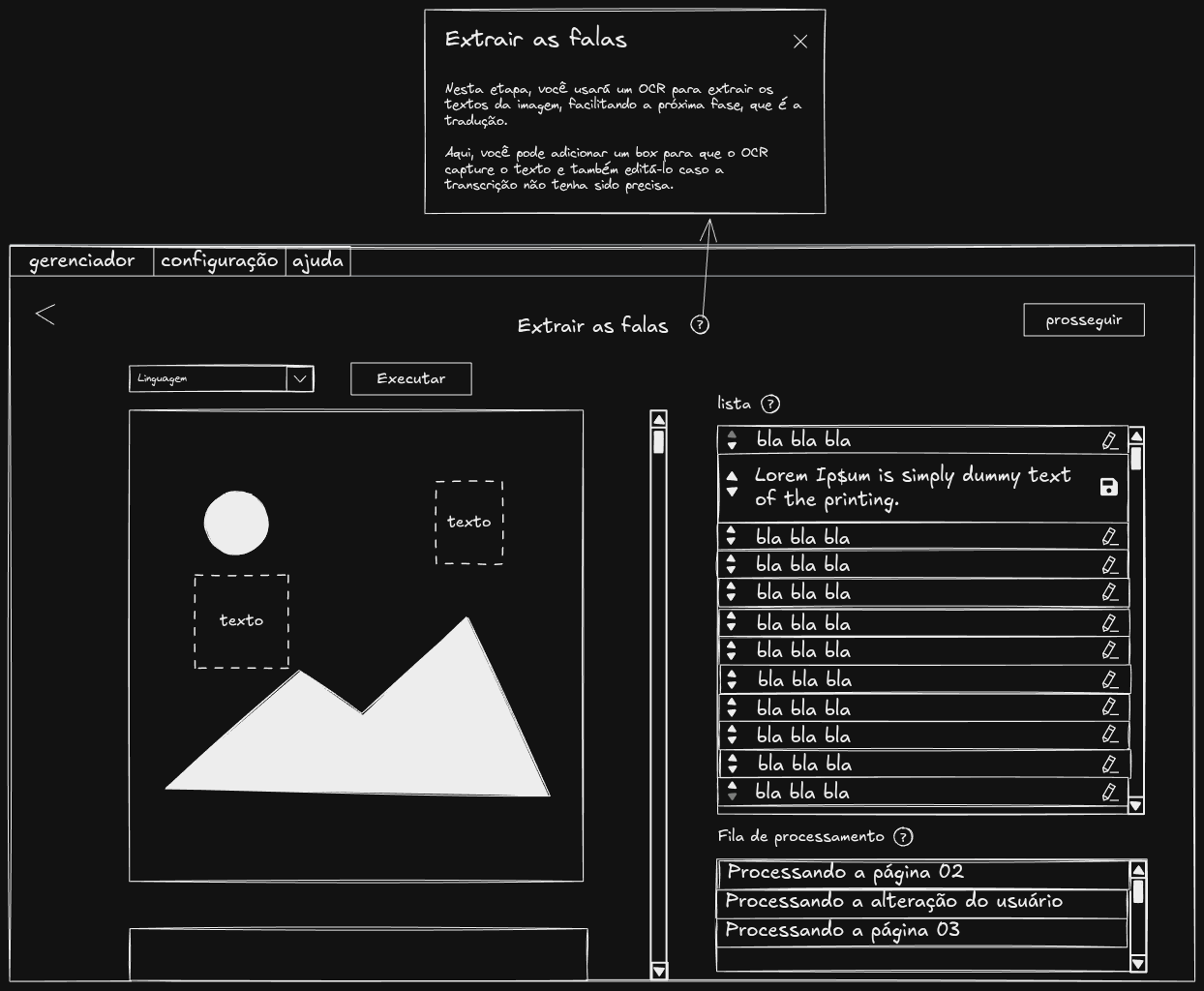The height and width of the screenshot is (991, 1204).
Task: Close the Extrair as falas tooltip popup
Action: click(x=799, y=42)
